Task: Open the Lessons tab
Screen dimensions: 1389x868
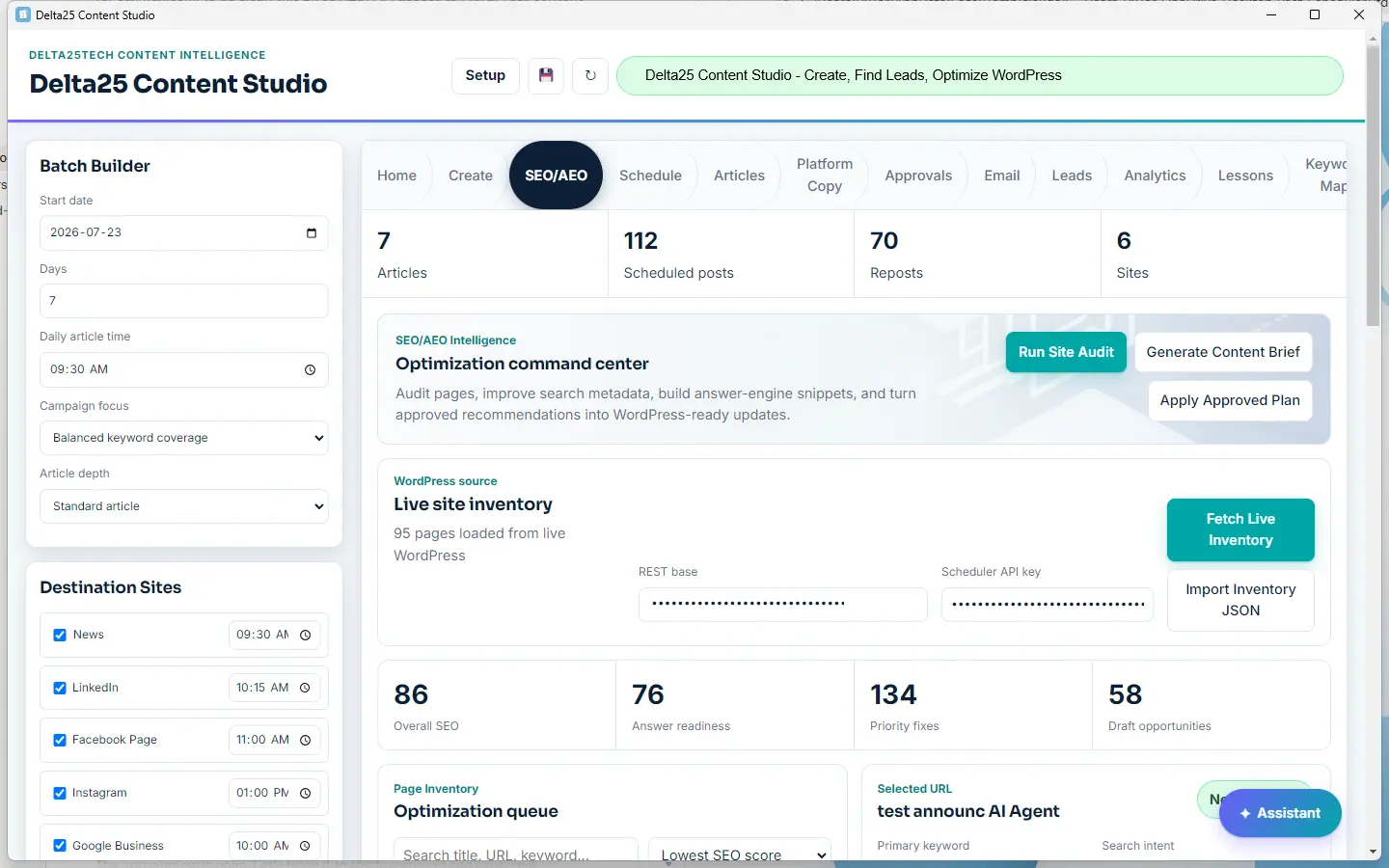Action: 1245,176
